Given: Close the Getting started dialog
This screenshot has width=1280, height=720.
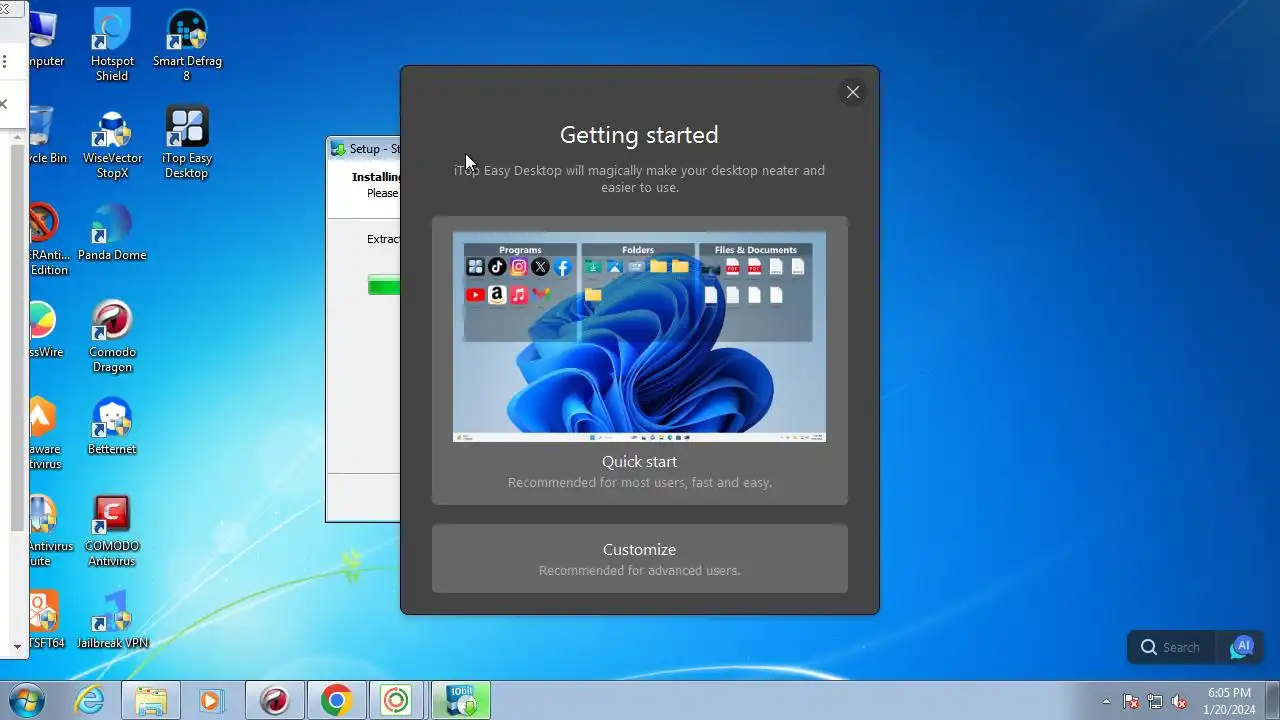Looking at the screenshot, I should [x=852, y=92].
